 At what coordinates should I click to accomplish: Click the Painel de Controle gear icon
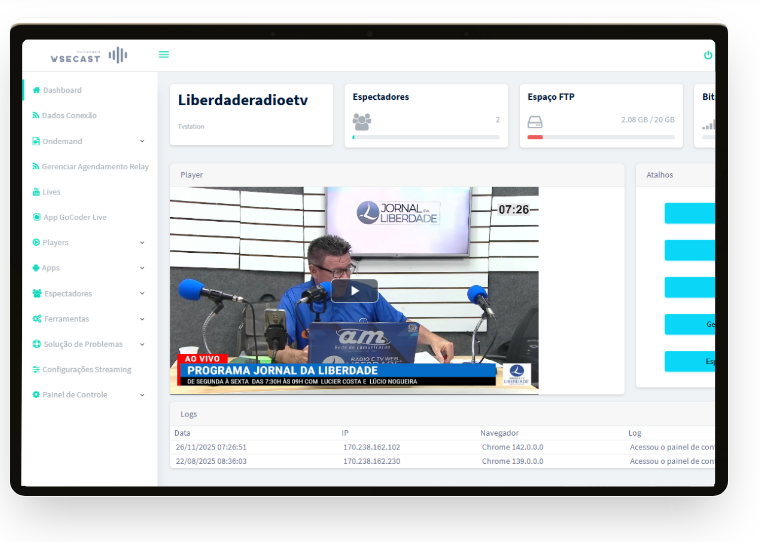pos(36,395)
